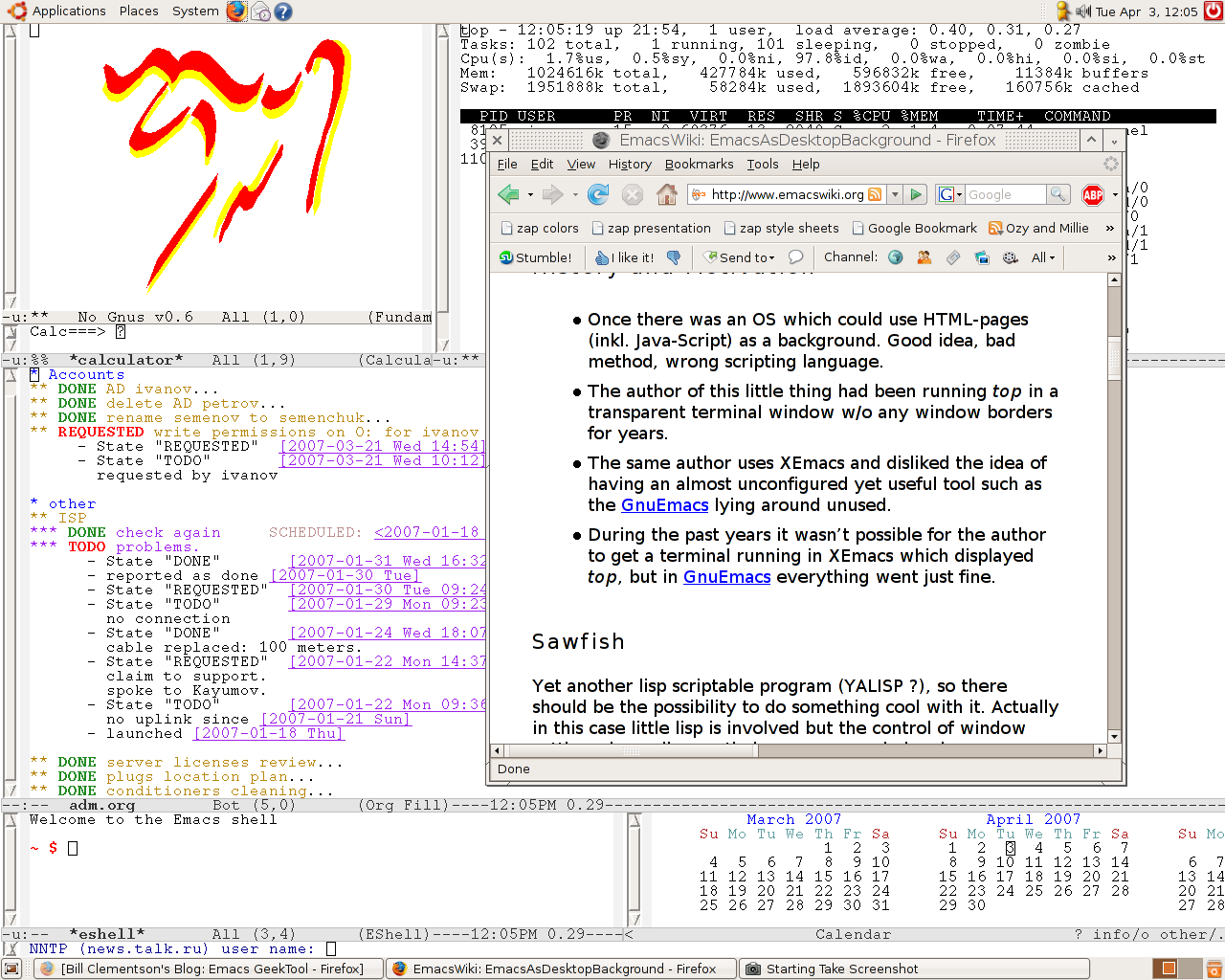The width and height of the screenshot is (1225, 980).
Task: Open the search engine Google dropdown
Action: (948, 194)
